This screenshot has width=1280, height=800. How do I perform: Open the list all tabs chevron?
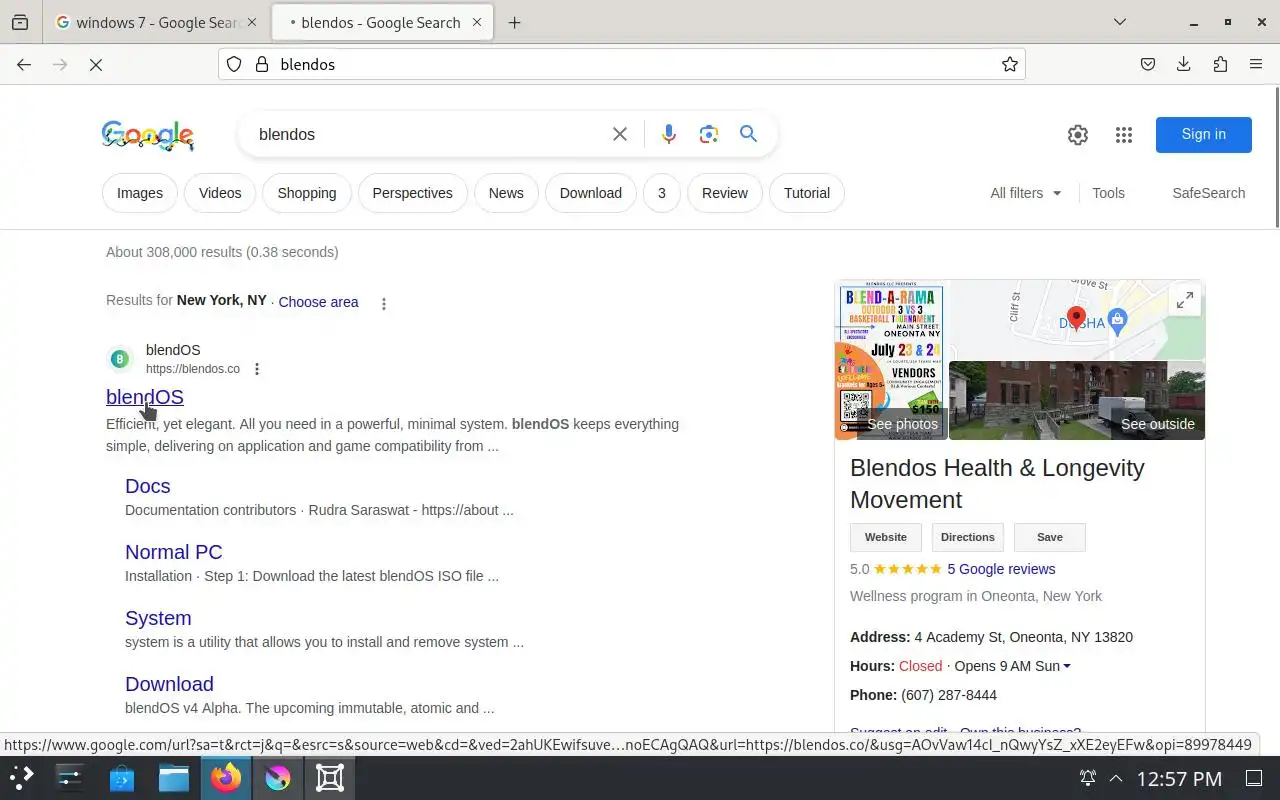point(1120,22)
